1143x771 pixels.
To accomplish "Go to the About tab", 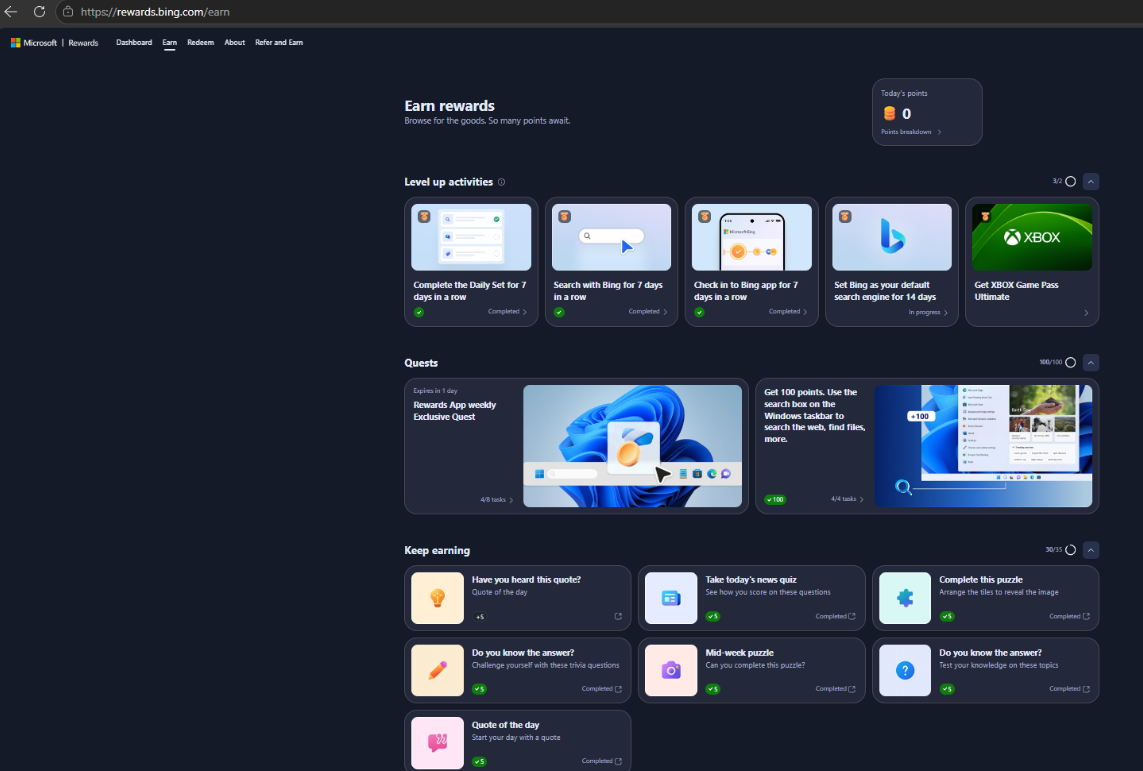I will click(x=235, y=43).
